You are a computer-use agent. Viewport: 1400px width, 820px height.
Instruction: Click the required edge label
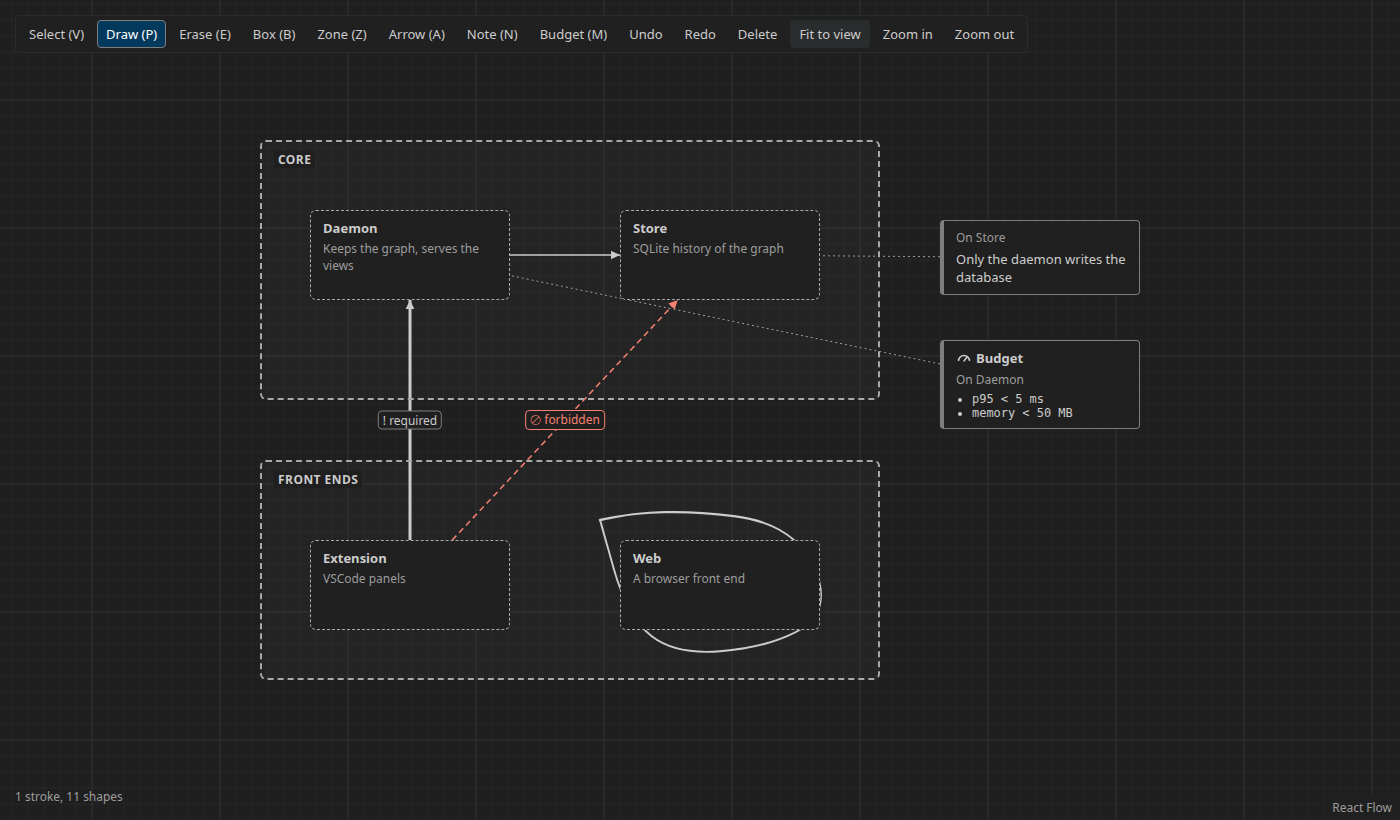410,420
